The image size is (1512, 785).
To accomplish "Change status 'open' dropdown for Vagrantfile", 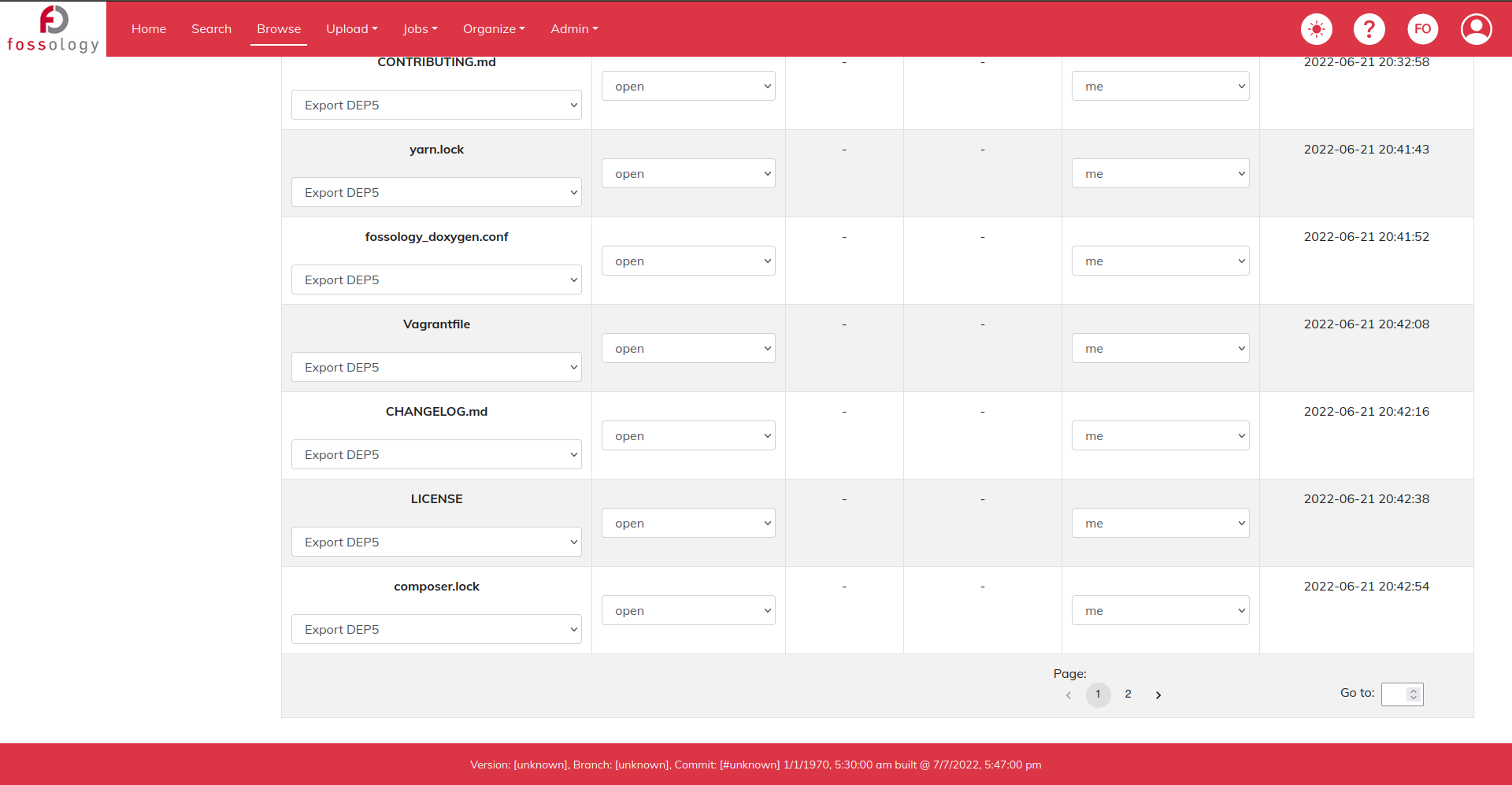I will [688, 348].
